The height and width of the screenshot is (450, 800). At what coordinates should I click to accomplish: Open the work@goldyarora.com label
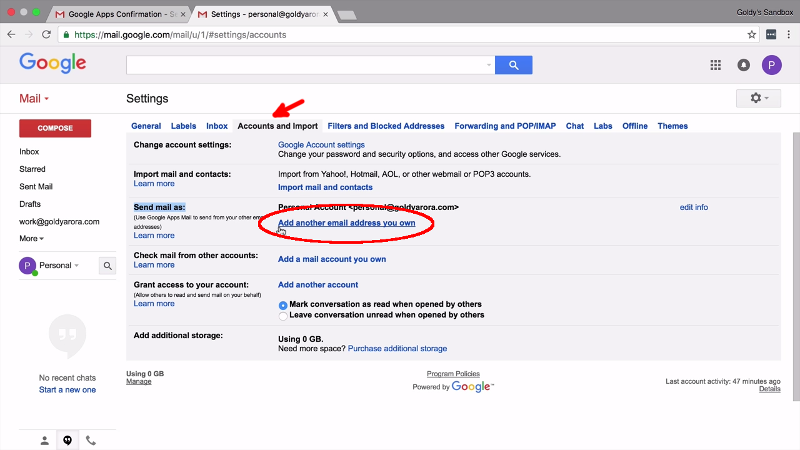59,221
